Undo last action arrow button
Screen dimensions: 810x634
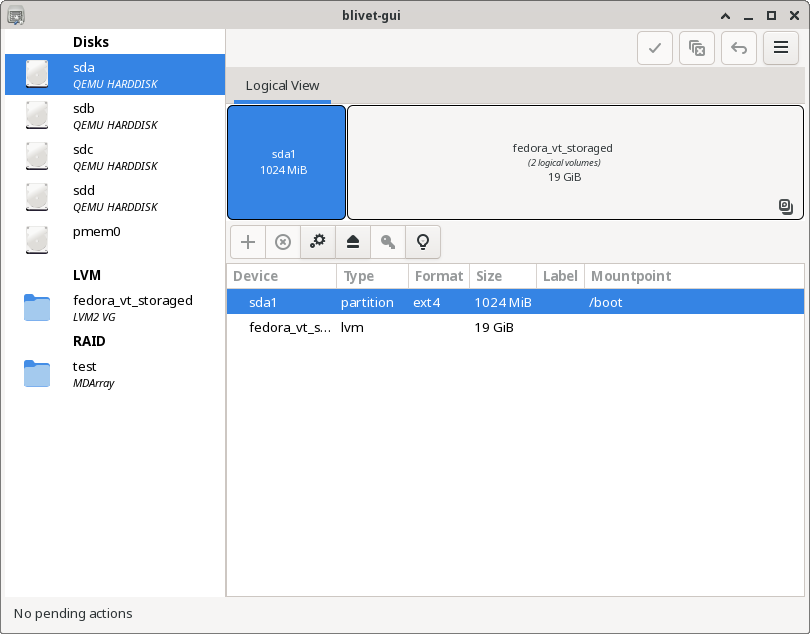[739, 48]
